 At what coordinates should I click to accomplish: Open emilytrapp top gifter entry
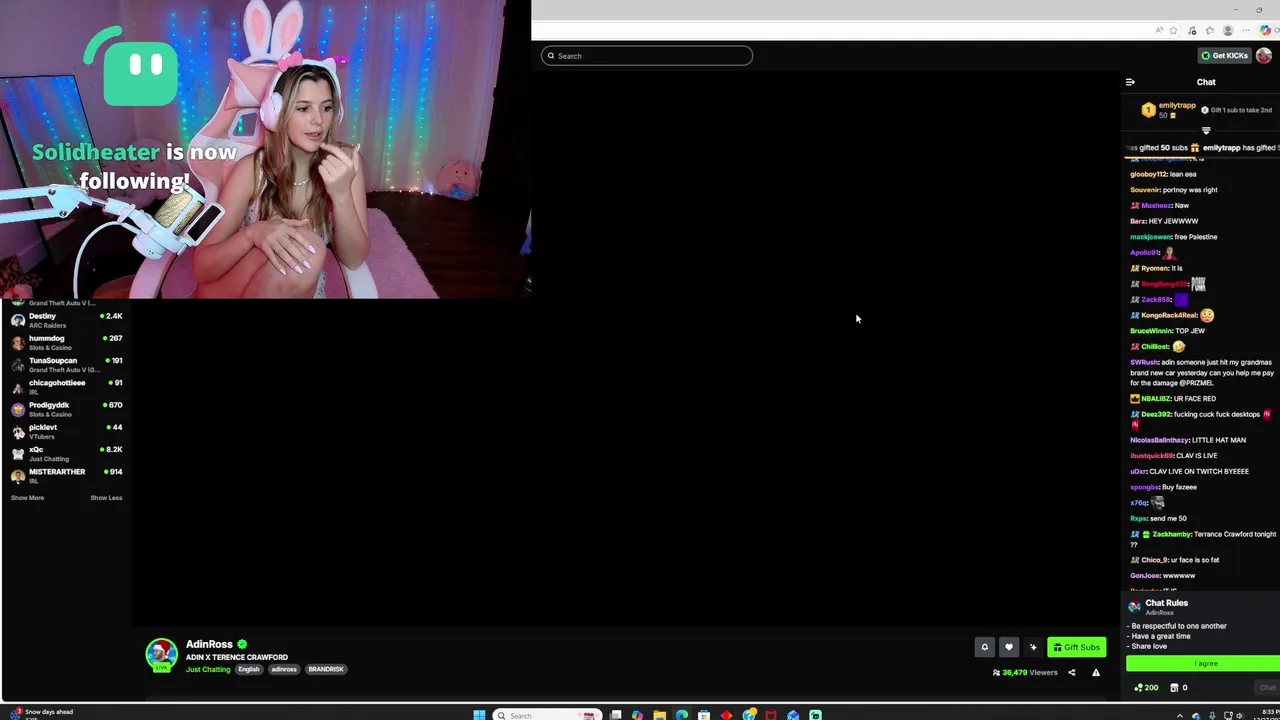coord(1168,109)
